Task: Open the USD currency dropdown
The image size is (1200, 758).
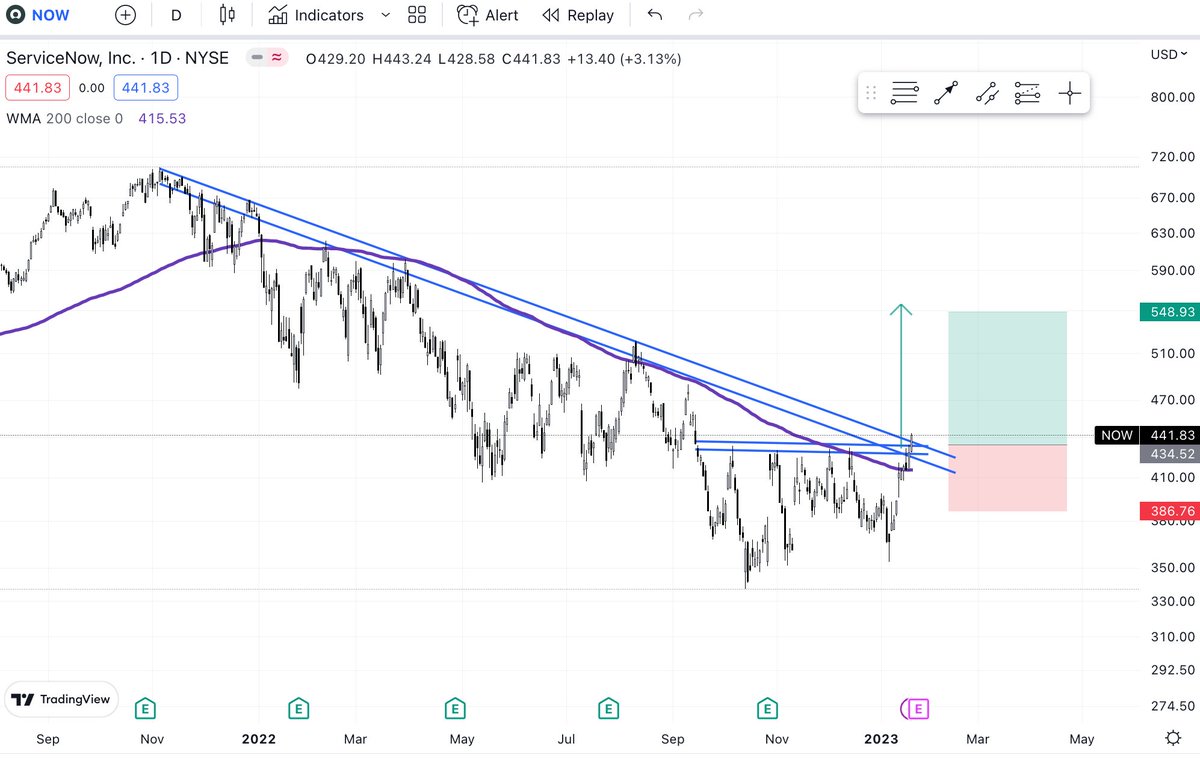Action: click(x=1167, y=54)
